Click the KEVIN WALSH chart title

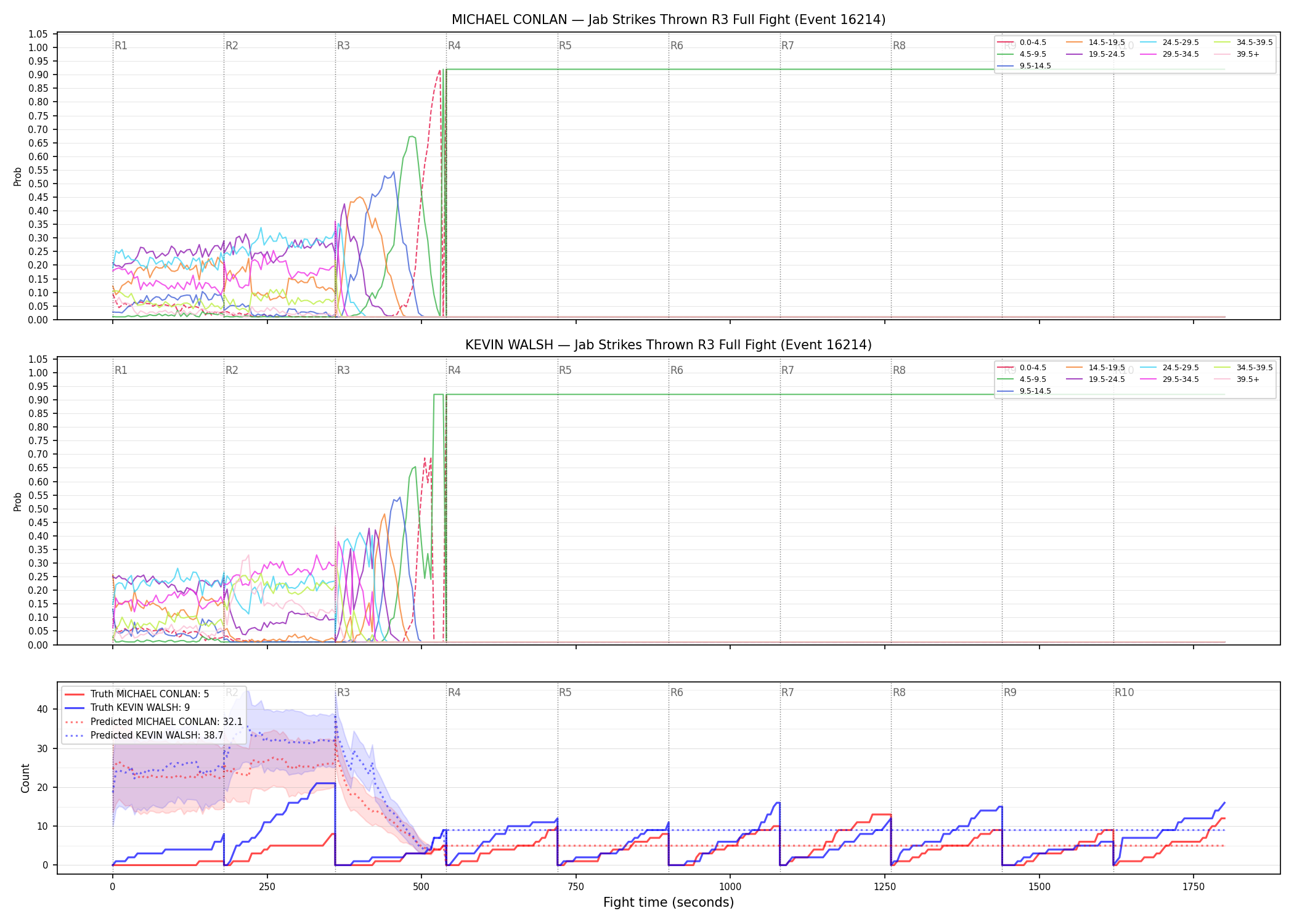click(669, 345)
